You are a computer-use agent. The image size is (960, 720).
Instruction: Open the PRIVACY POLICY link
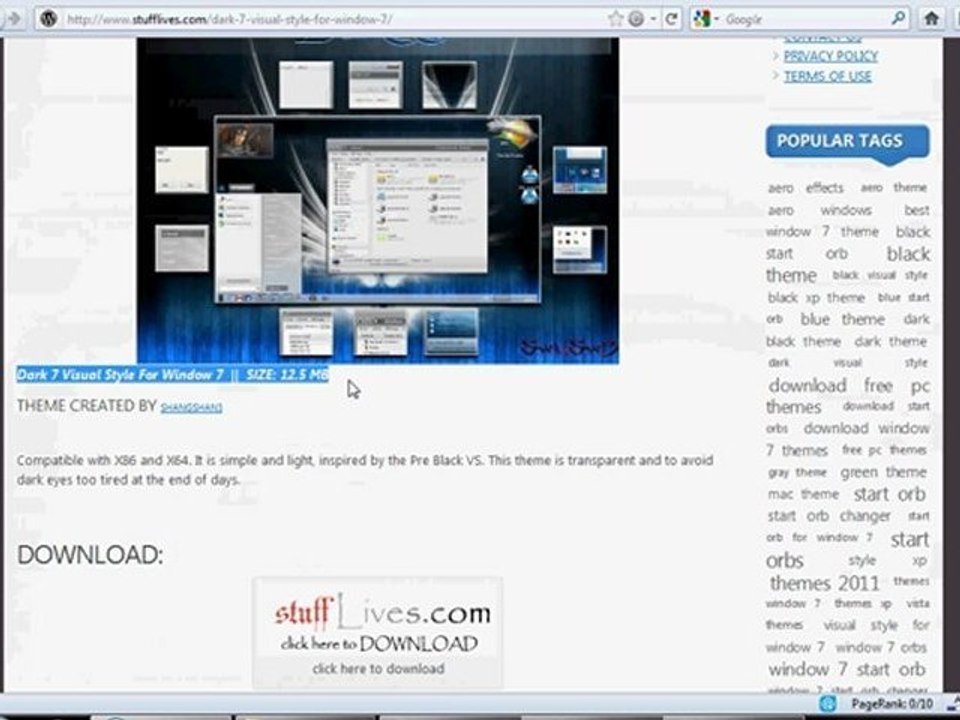(831, 56)
